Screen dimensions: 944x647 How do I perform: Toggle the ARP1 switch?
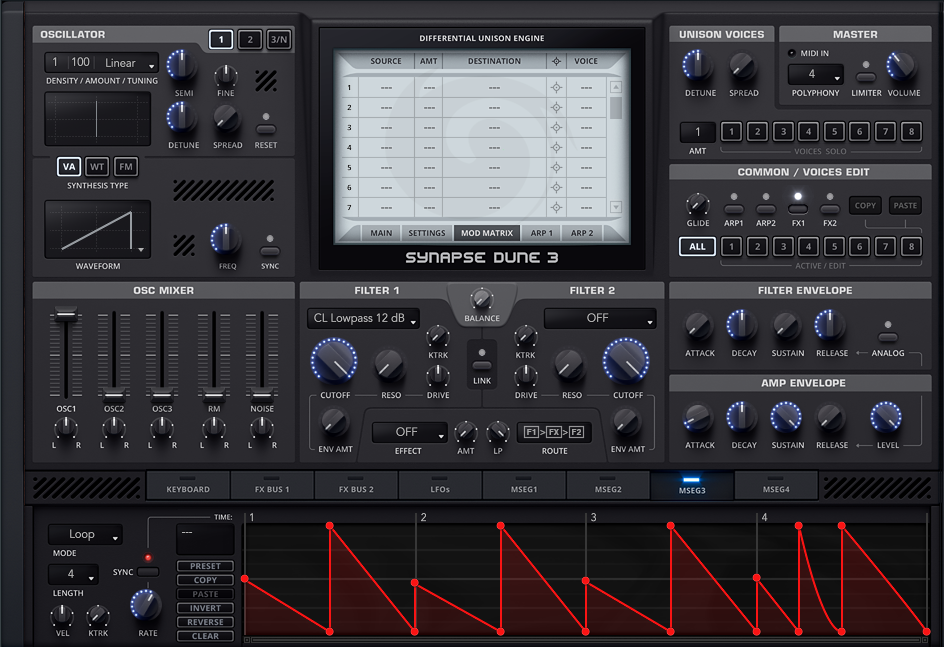coord(733,209)
